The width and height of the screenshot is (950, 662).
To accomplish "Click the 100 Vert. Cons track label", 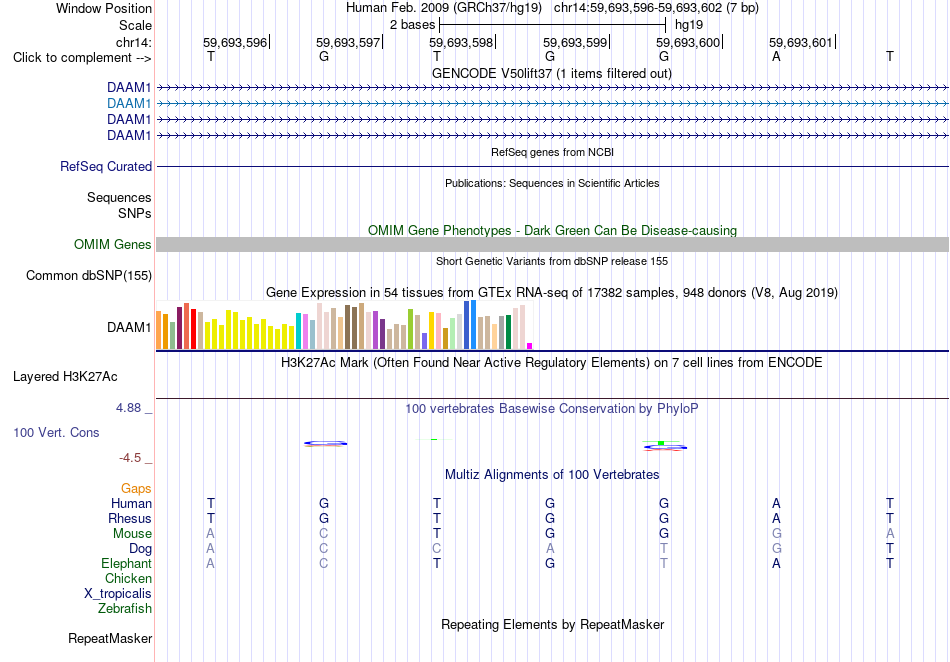I will [x=56, y=432].
